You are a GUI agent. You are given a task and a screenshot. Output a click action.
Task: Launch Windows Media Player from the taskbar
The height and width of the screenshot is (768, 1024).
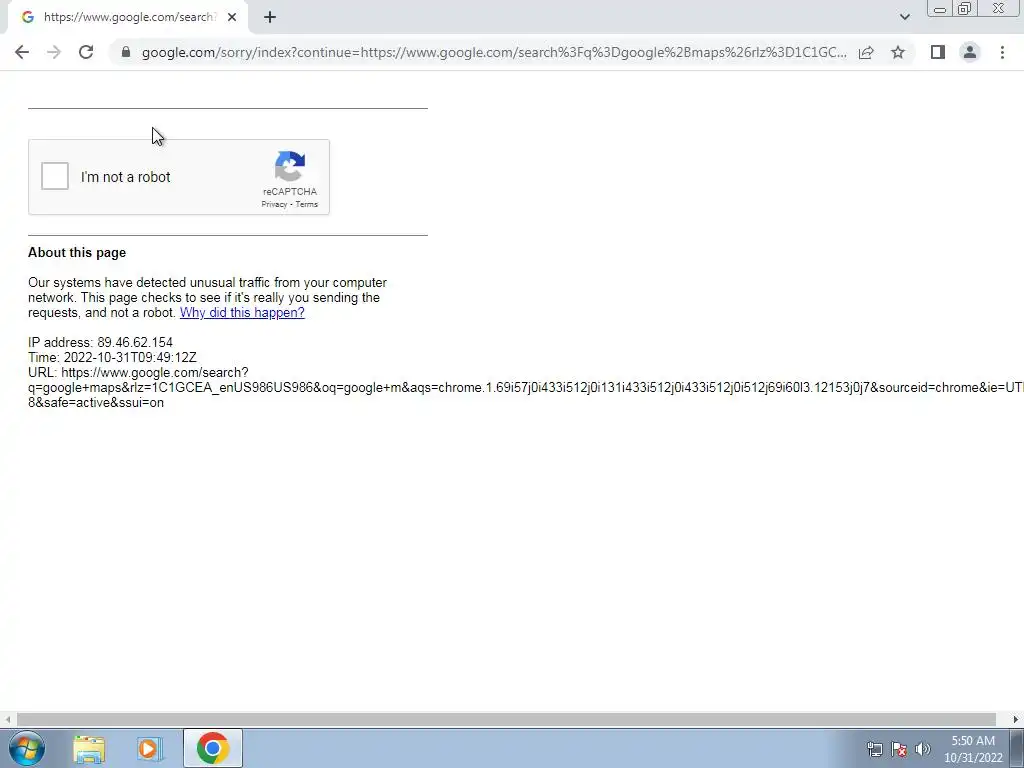(x=149, y=749)
